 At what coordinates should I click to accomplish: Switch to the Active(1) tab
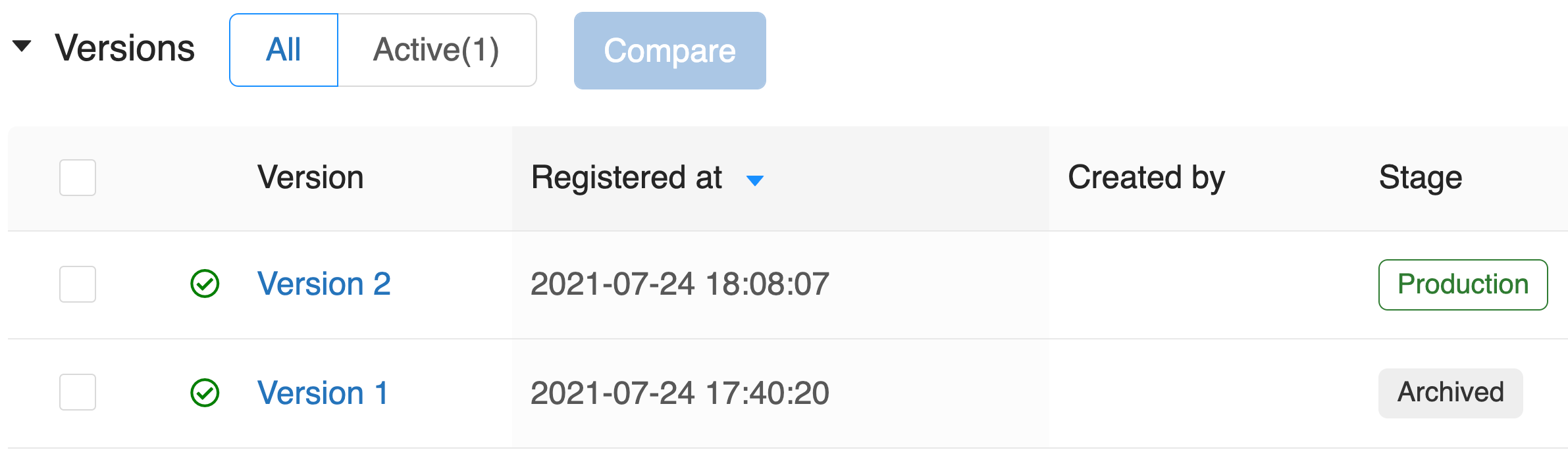[436, 50]
